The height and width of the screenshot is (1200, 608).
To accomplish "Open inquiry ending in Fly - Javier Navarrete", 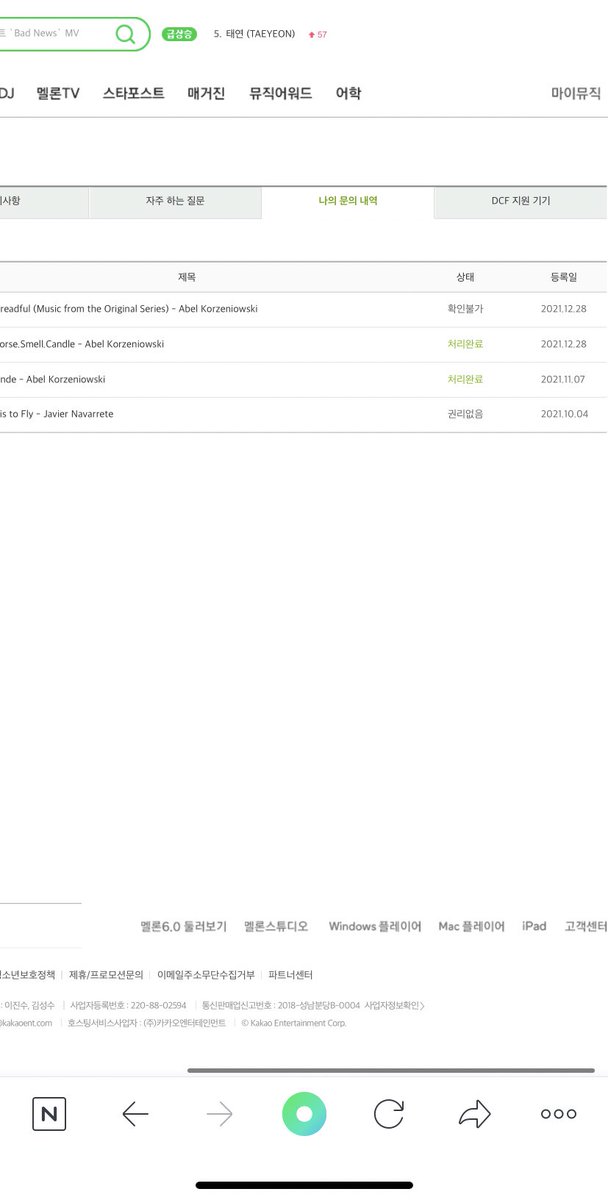I will pyautogui.click(x=57, y=413).
